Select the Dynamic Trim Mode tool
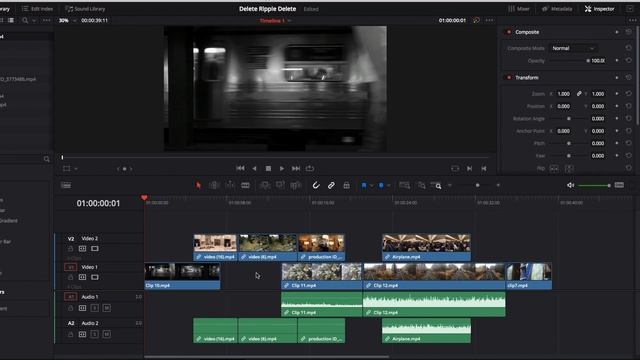 pyautogui.click(x=230, y=185)
